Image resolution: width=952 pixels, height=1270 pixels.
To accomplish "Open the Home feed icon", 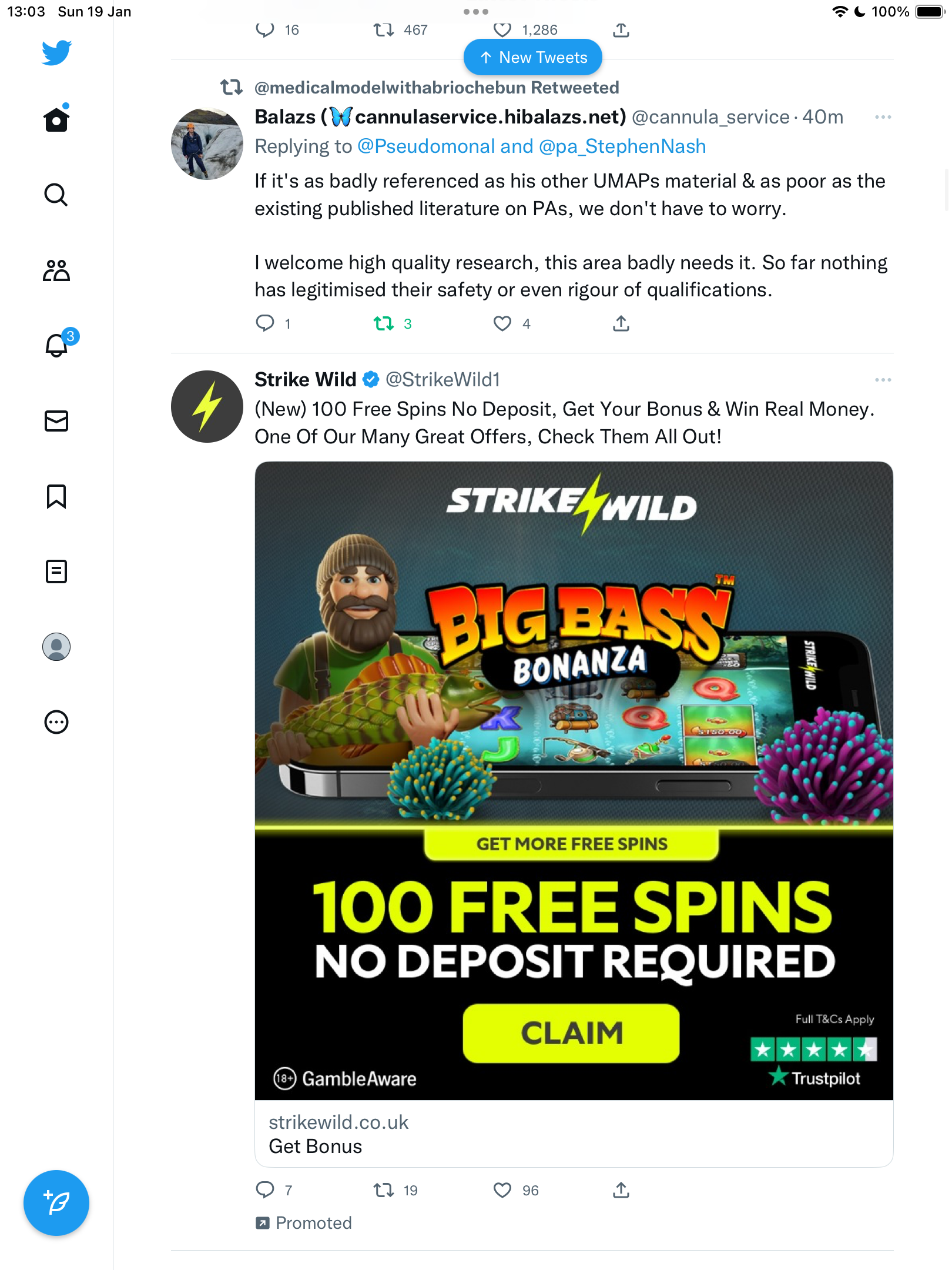I will pyautogui.click(x=56, y=118).
